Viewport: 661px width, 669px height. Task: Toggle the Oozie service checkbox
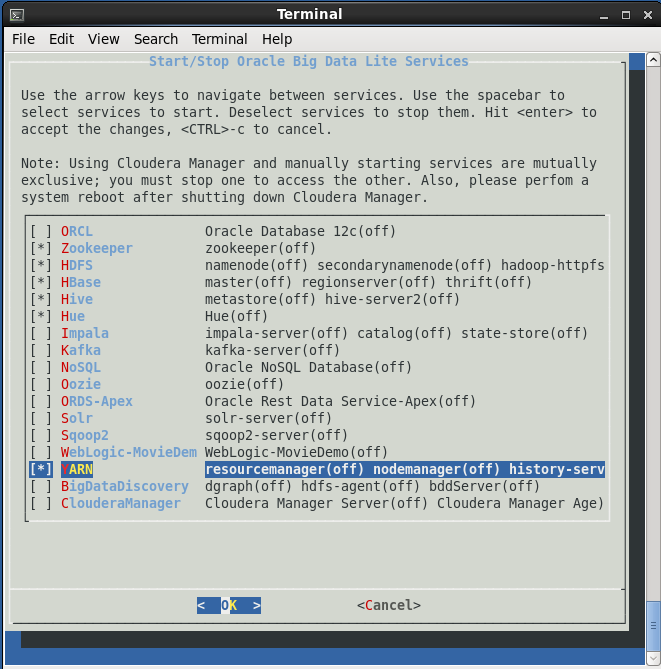(x=41, y=384)
